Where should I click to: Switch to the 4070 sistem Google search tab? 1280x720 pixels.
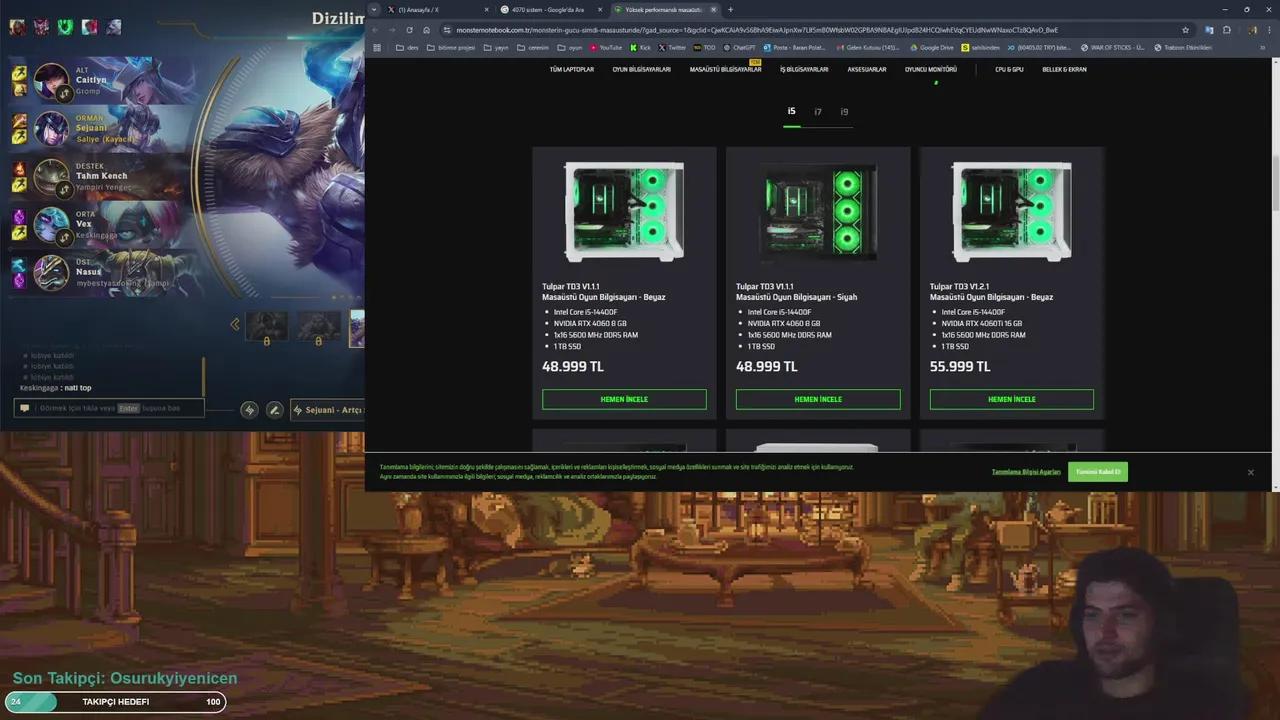click(548, 9)
